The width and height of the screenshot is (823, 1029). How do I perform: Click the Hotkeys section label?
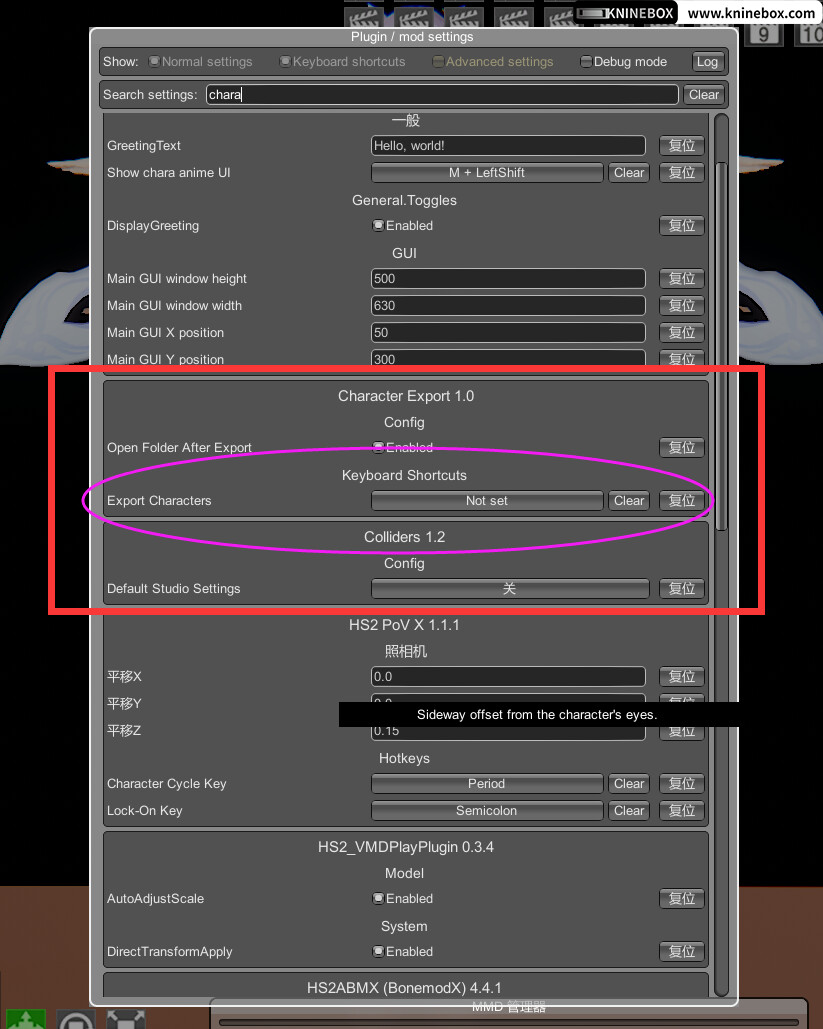[404, 758]
